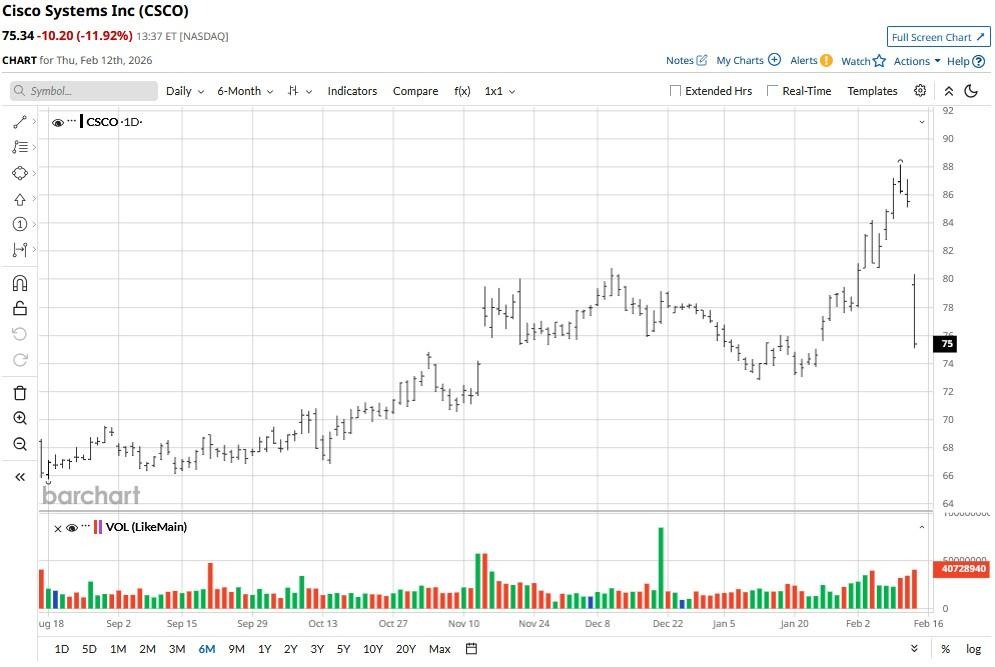
Task: Click the My Charts link
Action: (740, 60)
